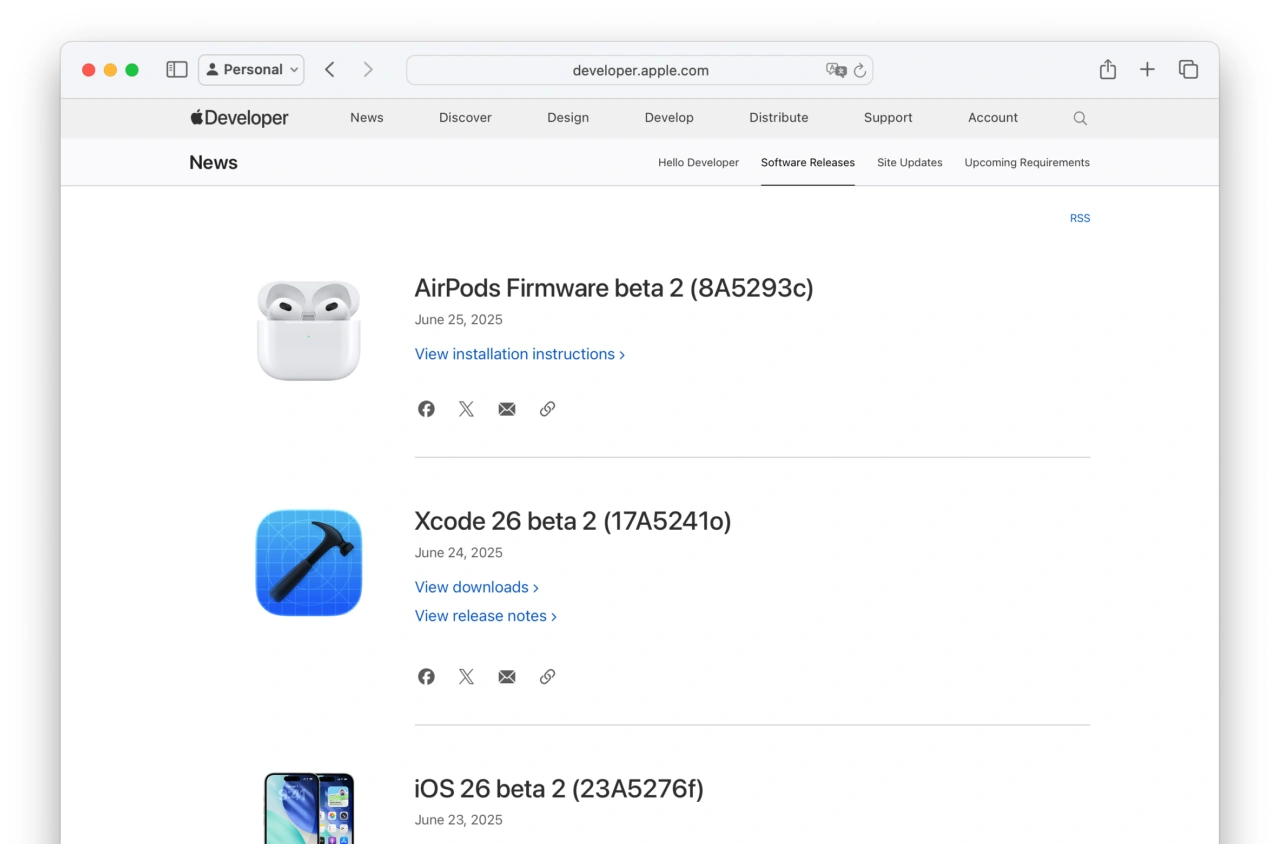1280x844 pixels.
Task: Share AirPods Firmware post on Facebook
Action: point(426,409)
